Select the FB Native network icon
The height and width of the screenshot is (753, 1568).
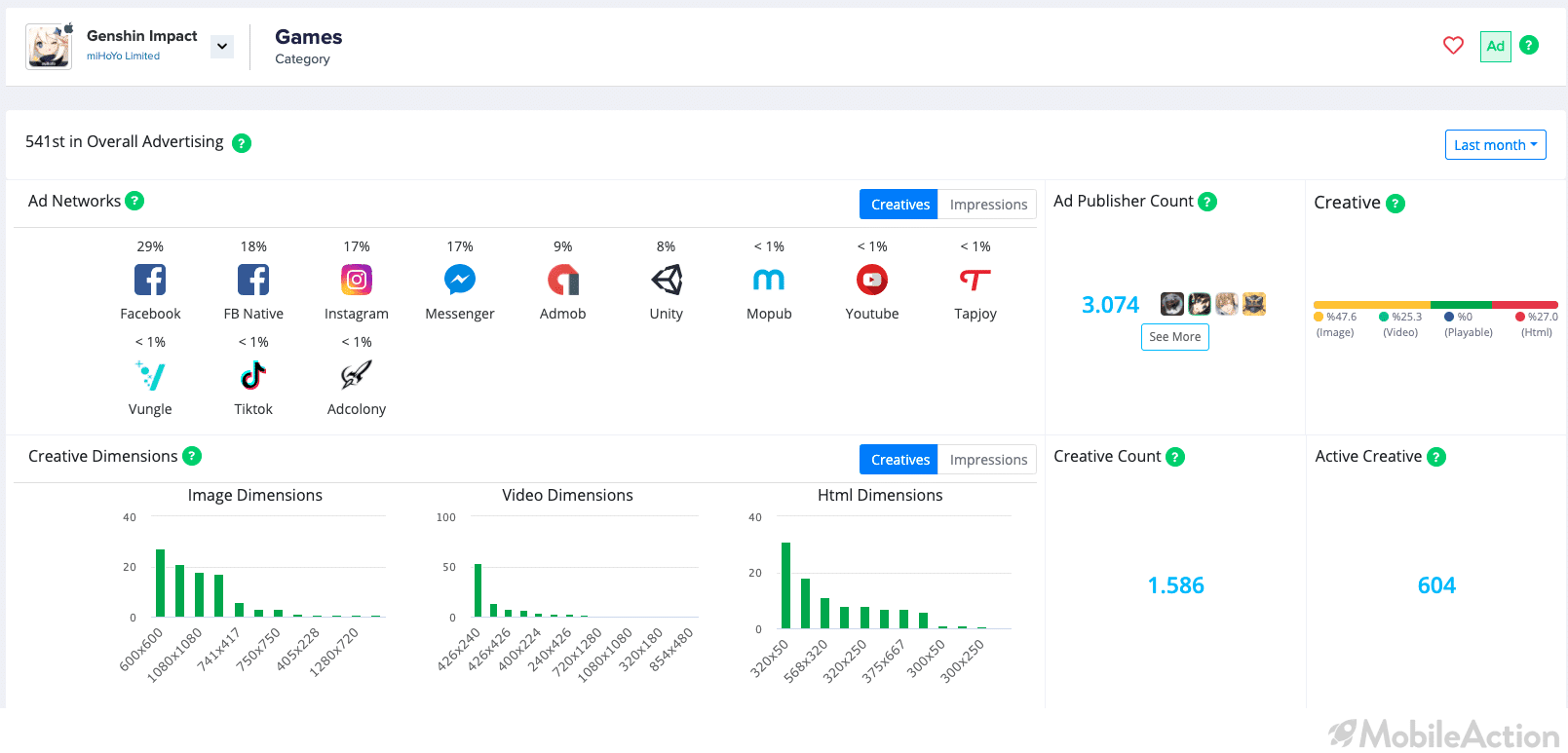(253, 280)
